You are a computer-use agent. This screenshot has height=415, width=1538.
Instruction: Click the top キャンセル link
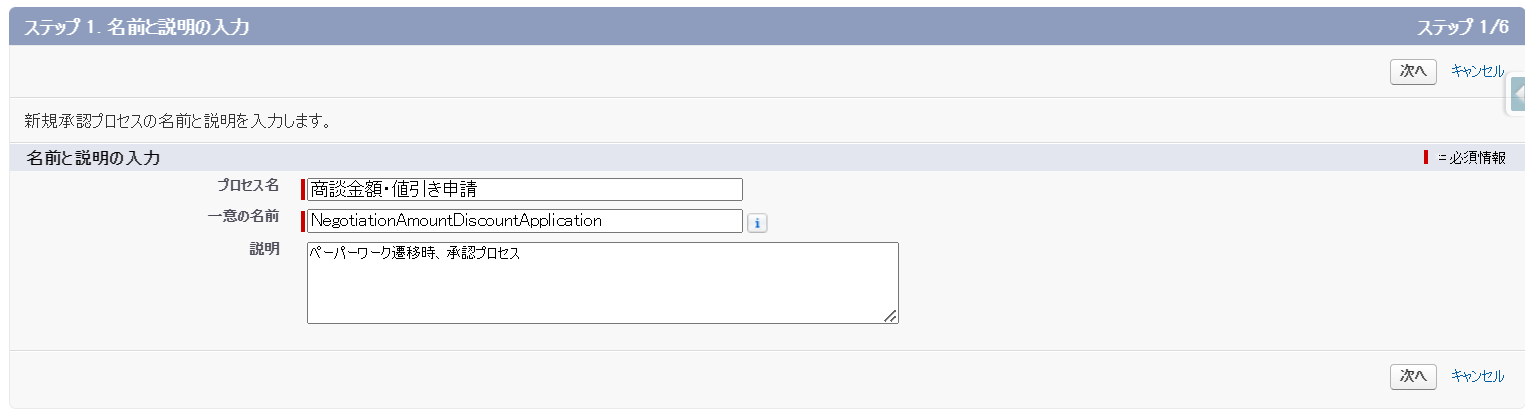[x=1477, y=71]
